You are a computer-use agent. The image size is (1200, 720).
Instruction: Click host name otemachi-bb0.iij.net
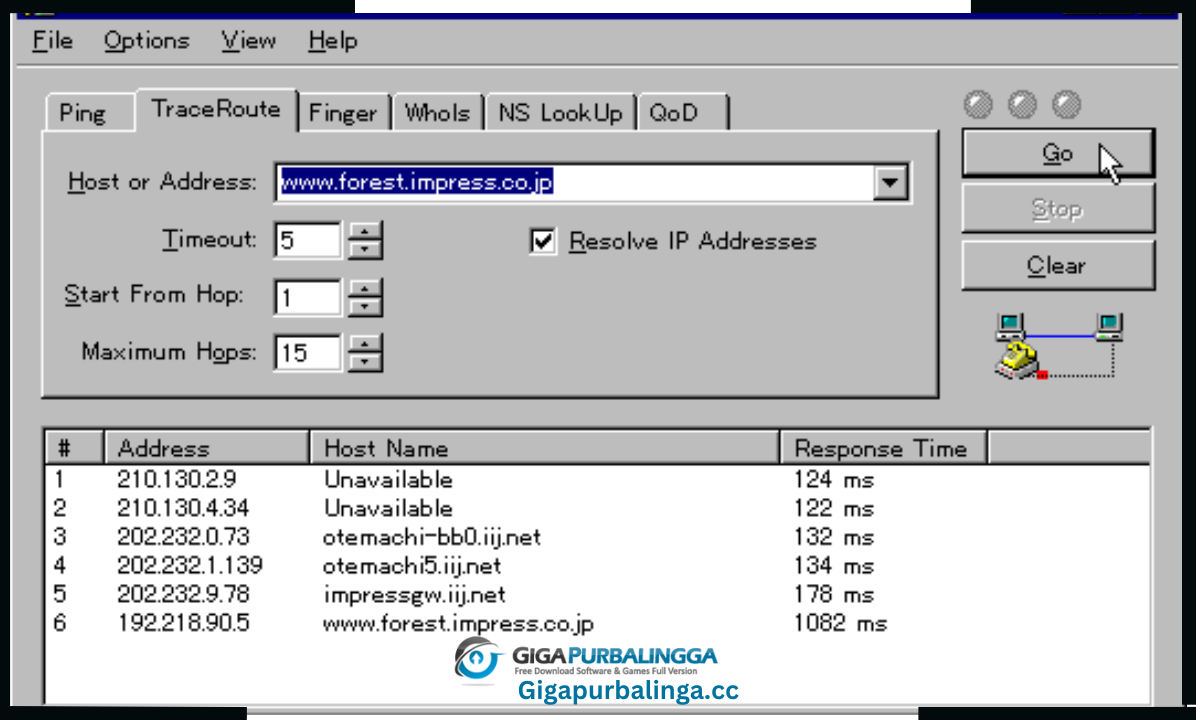click(x=432, y=537)
